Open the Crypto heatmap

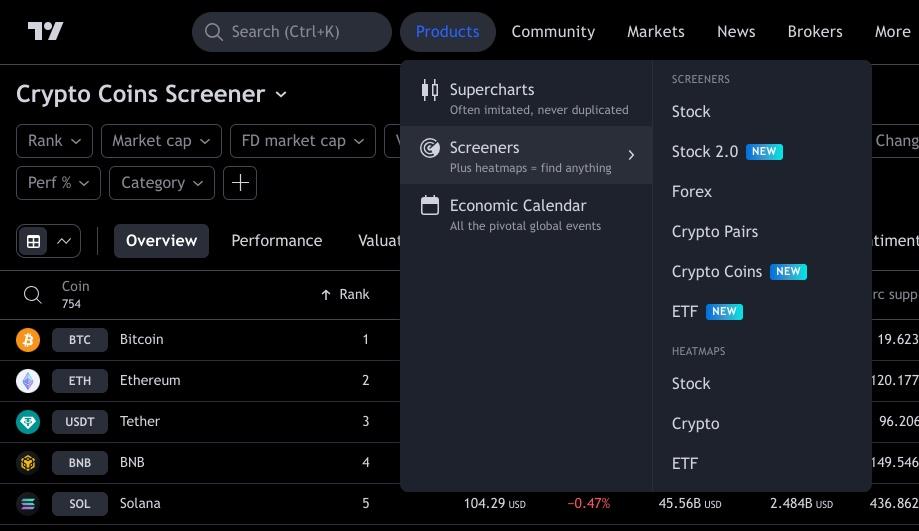(x=696, y=424)
